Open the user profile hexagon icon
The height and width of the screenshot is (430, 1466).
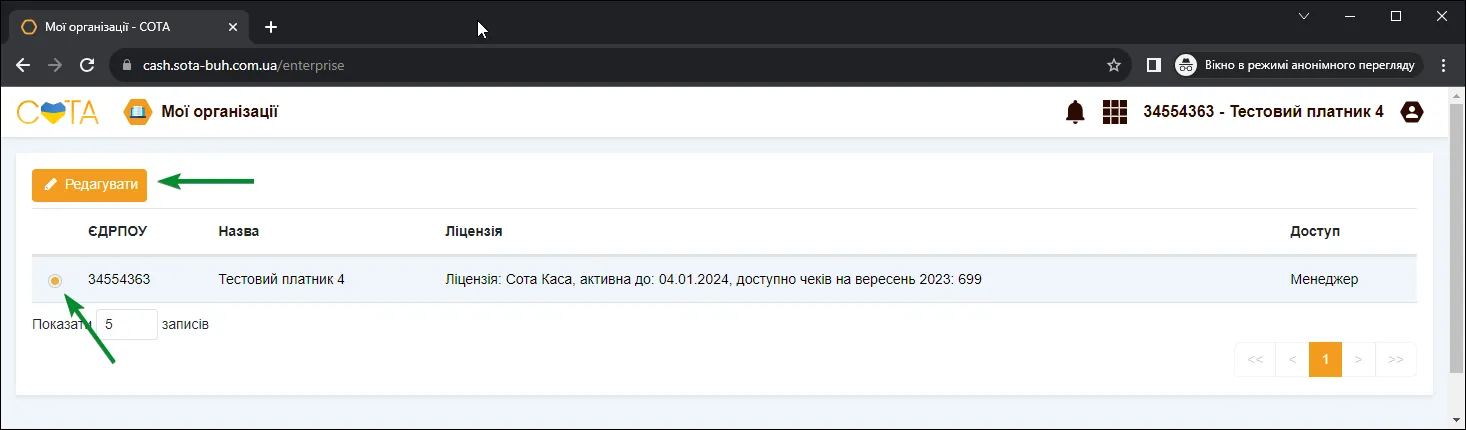pos(1411,112)
